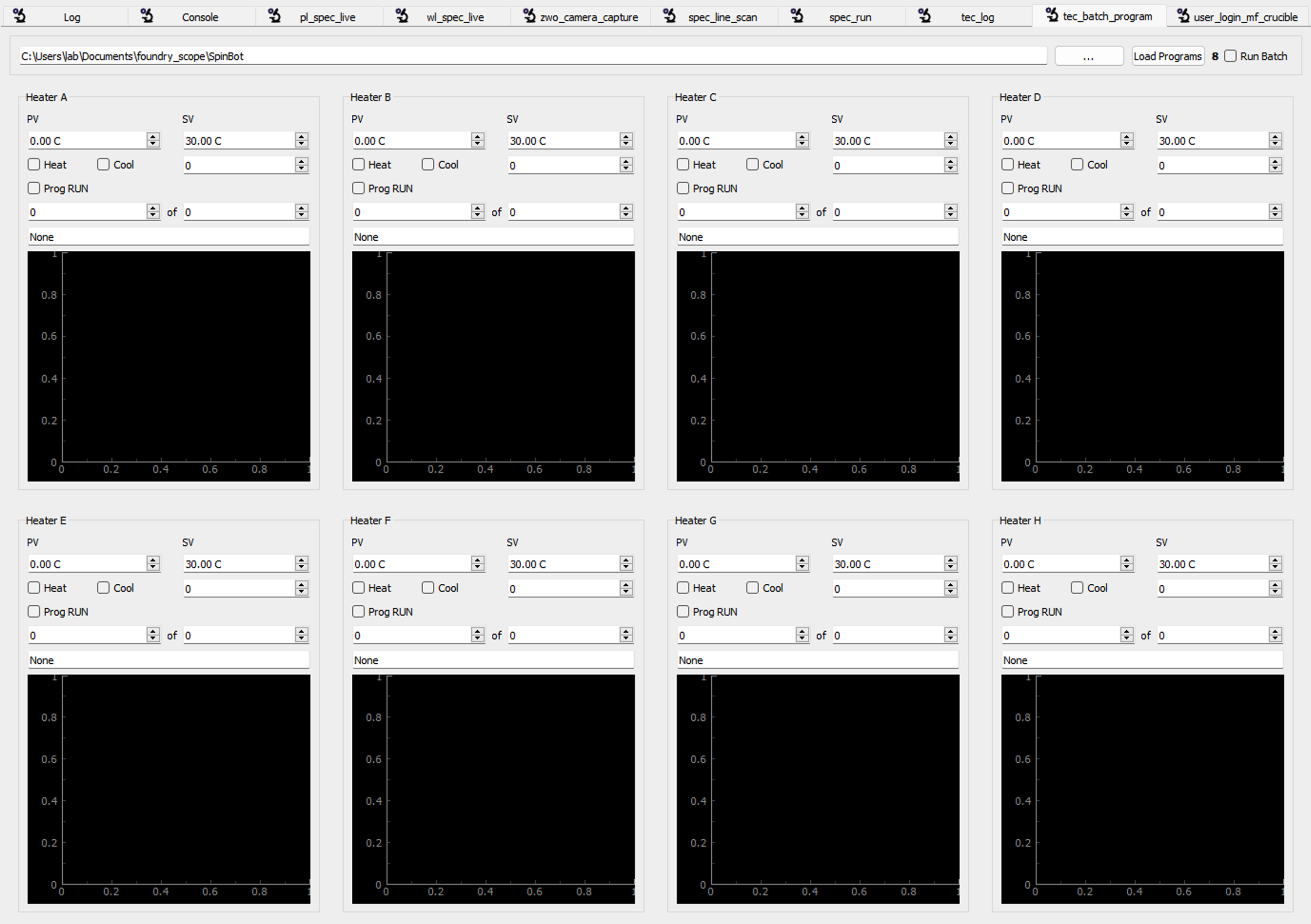
Task: Click the microscope icon on pl_spec_live tab
Action: 275,16
